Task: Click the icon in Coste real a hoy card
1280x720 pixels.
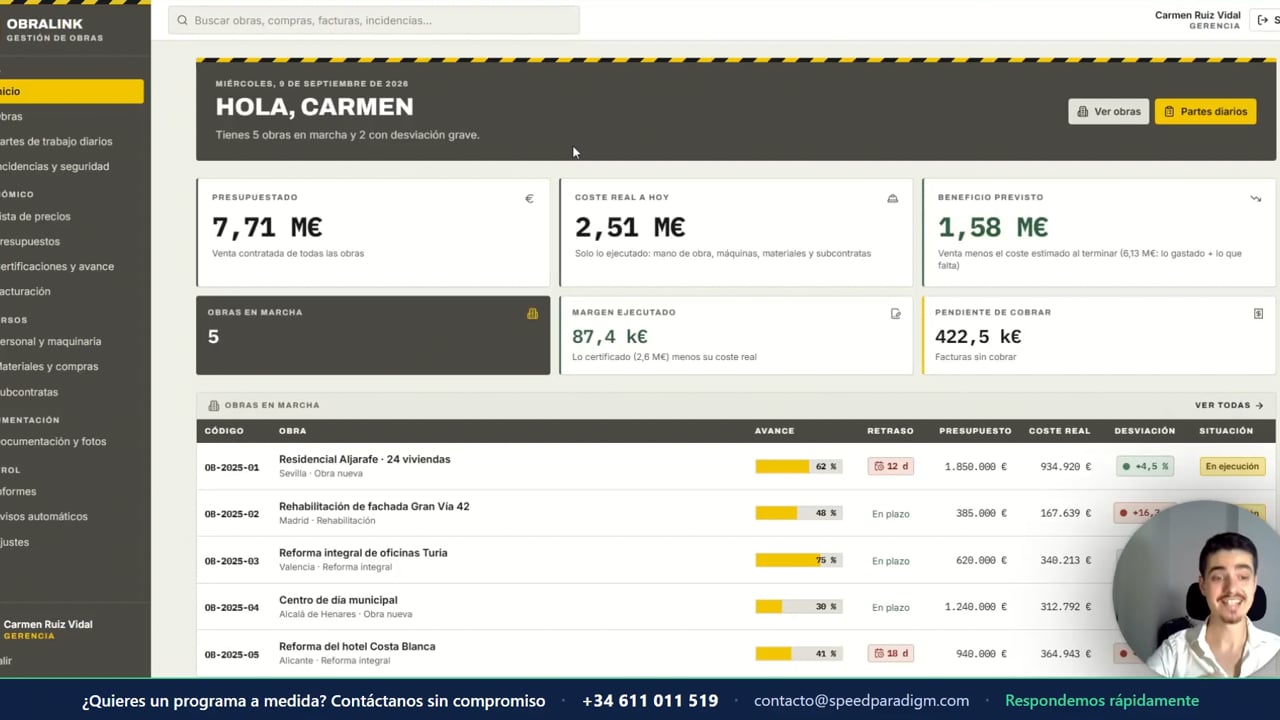Action: coord(892,199)
